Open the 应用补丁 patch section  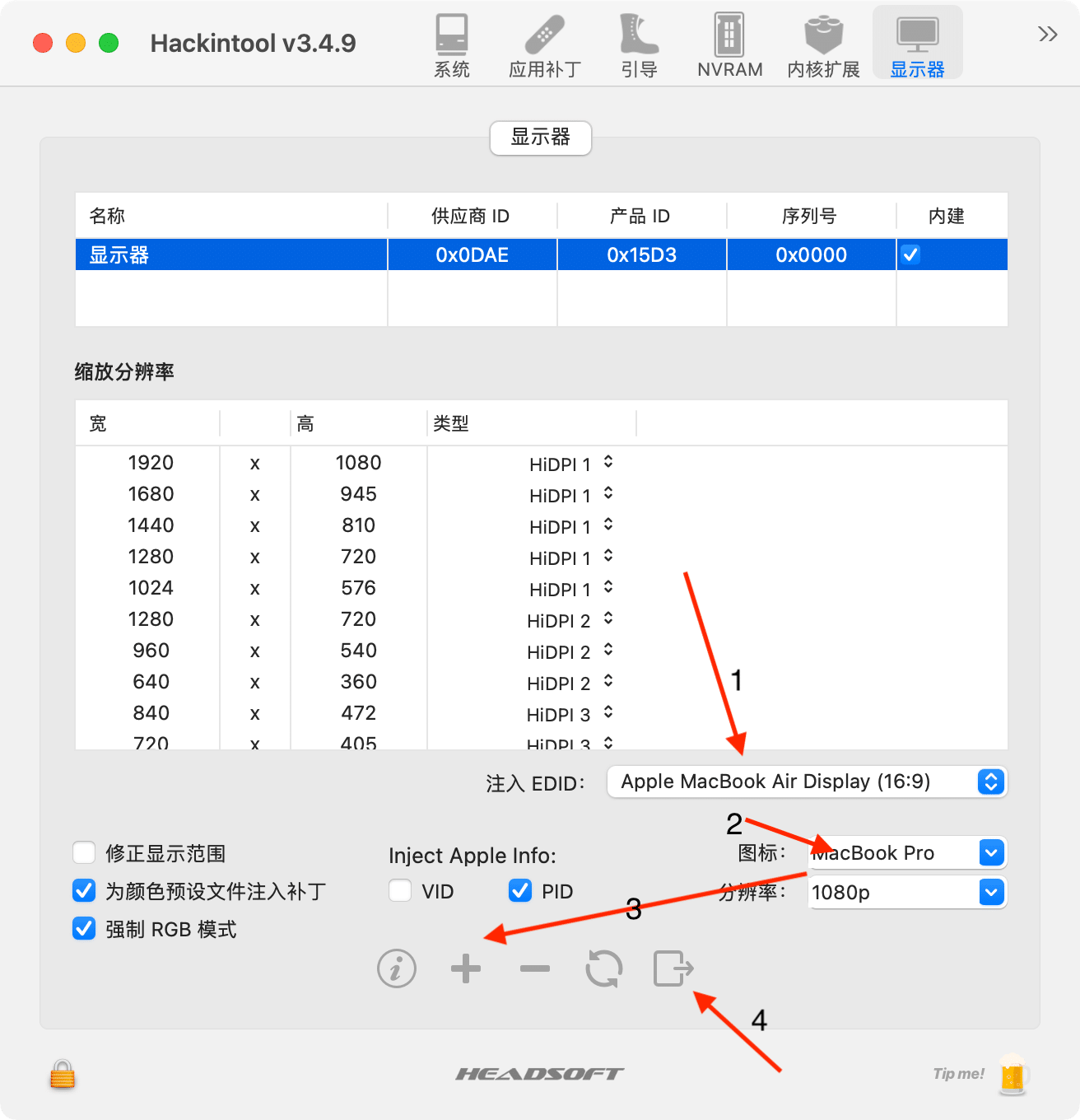544,46
